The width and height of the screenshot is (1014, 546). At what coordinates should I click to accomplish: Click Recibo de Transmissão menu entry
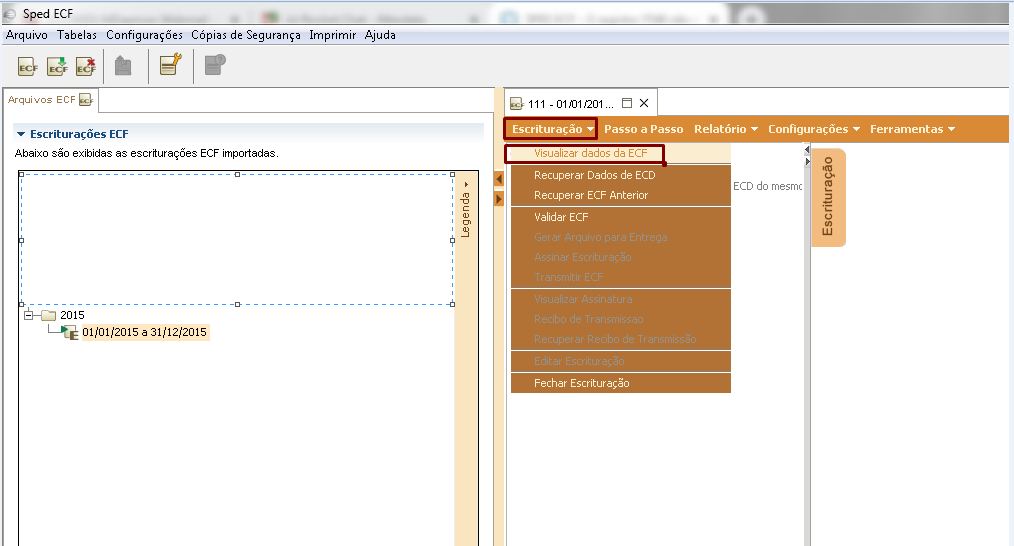coord(621,320)
